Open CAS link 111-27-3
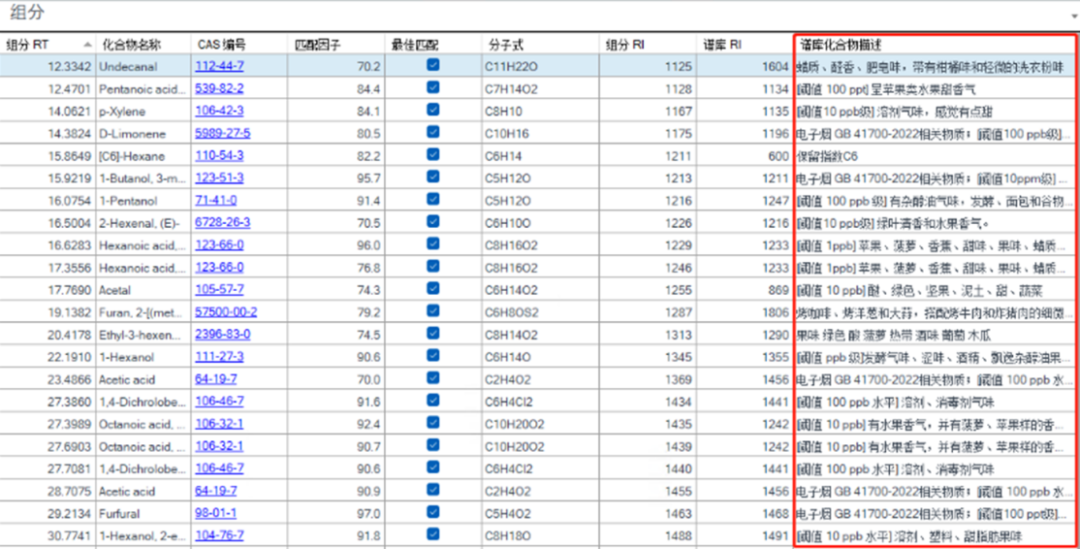1080x549 pixels. tap(220, 358)
